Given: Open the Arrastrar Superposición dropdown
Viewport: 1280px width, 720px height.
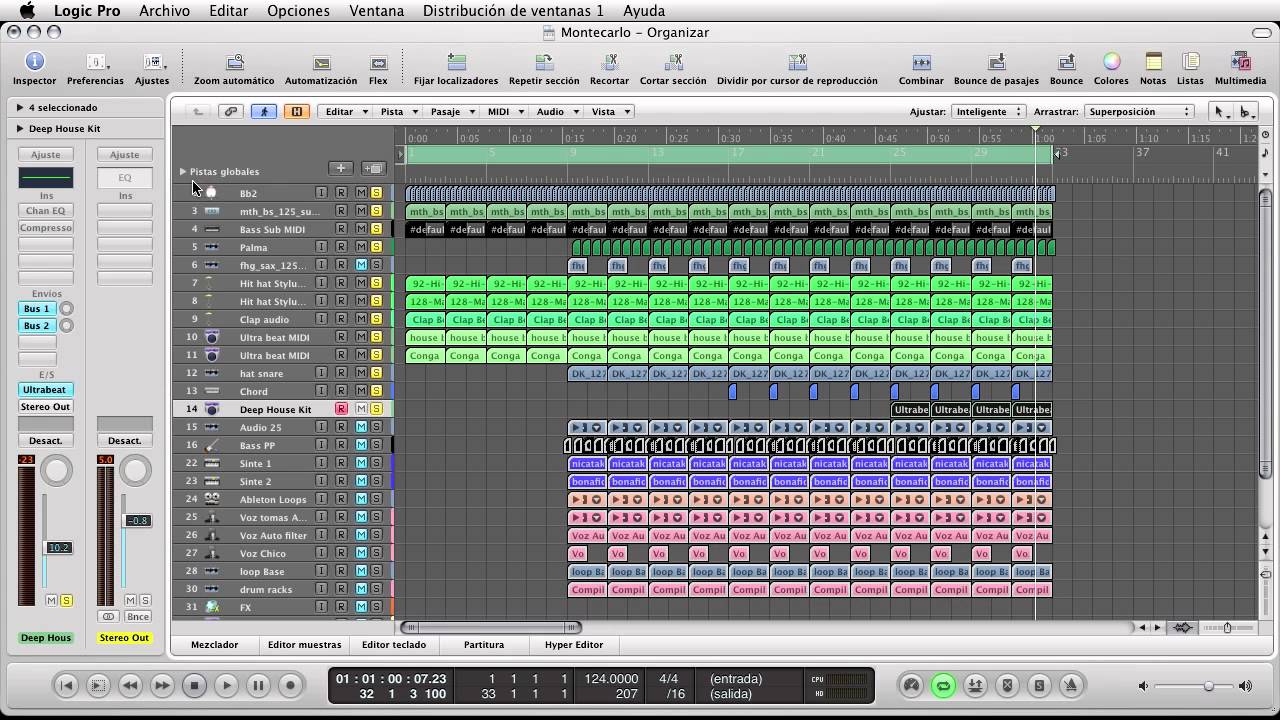Looking at the screenshot, I should pyautogui.click(x=1139, y=112).
